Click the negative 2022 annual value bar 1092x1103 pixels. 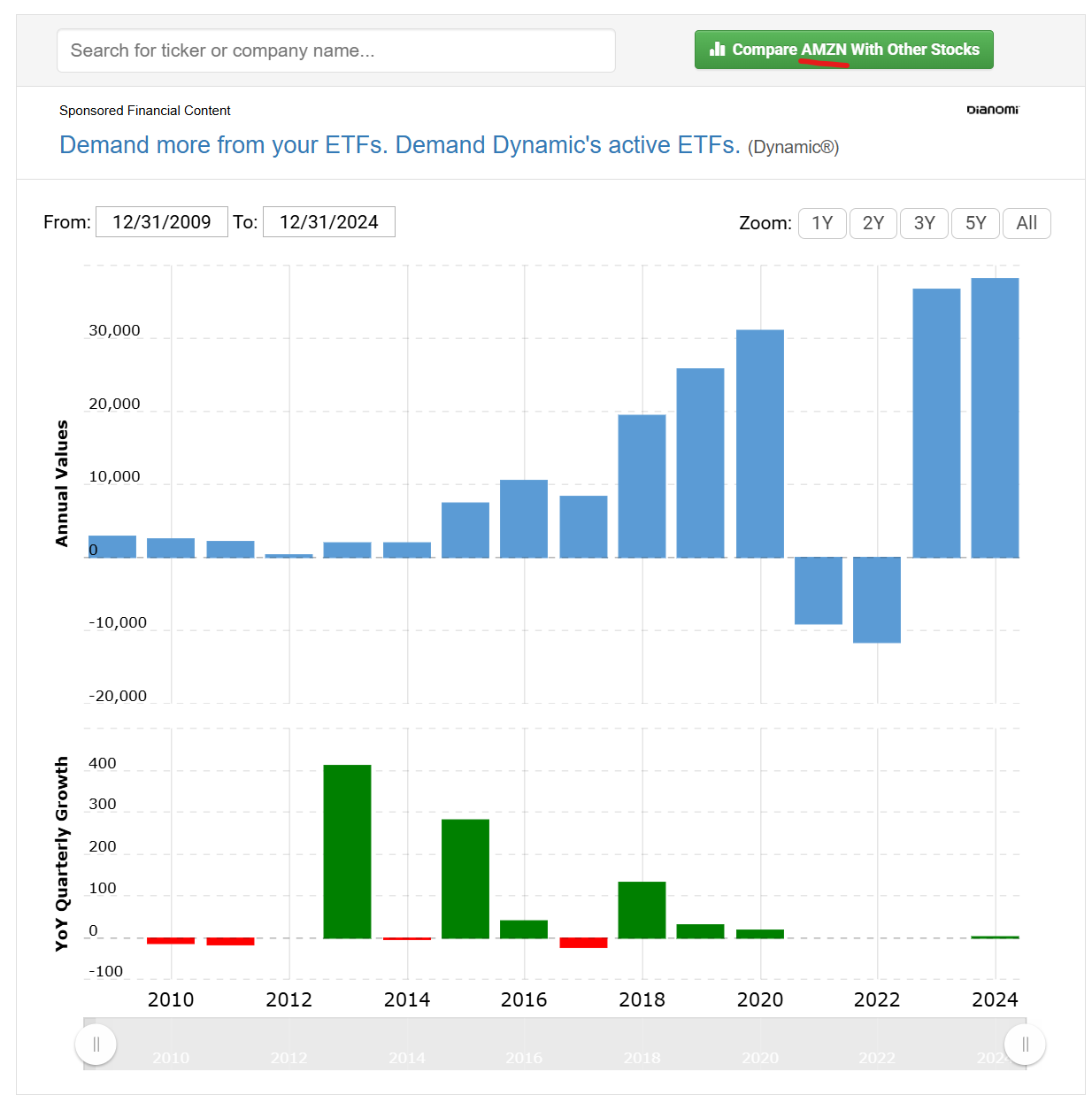[x=876, y=599]
